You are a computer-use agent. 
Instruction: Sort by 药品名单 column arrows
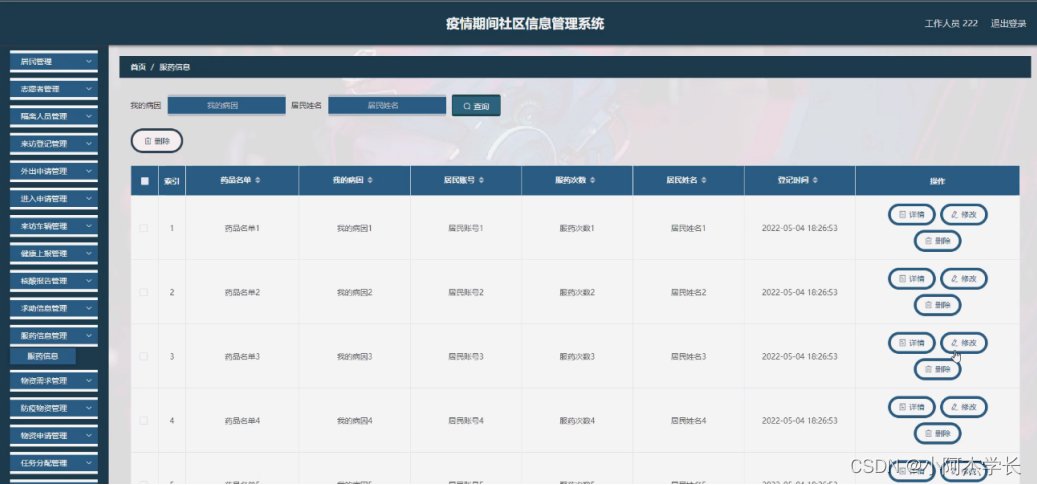[258, 181]
